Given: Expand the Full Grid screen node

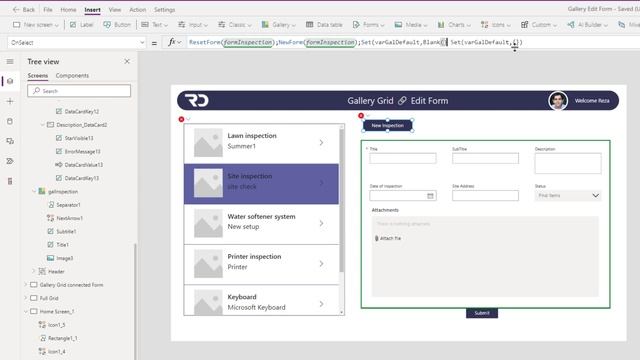Looking at the screenshot, I should coord(26,298).
